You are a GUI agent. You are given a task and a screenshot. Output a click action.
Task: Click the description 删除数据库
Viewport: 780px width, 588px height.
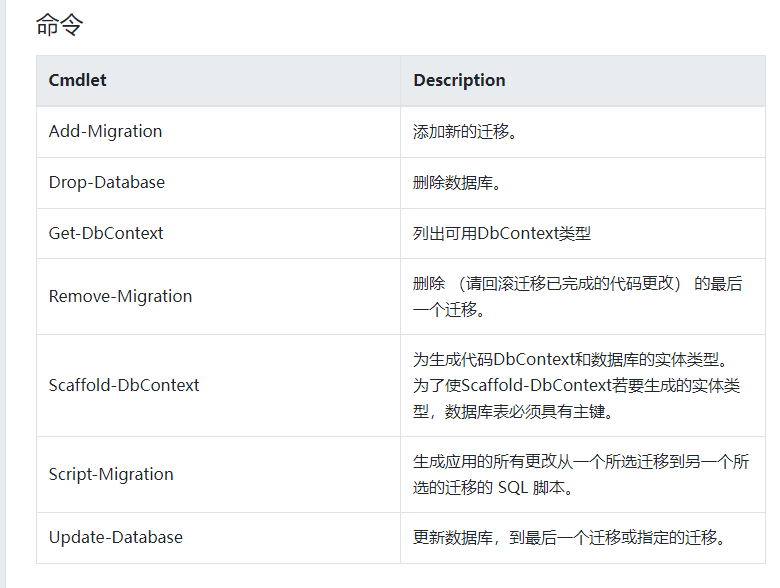point(457,182)
